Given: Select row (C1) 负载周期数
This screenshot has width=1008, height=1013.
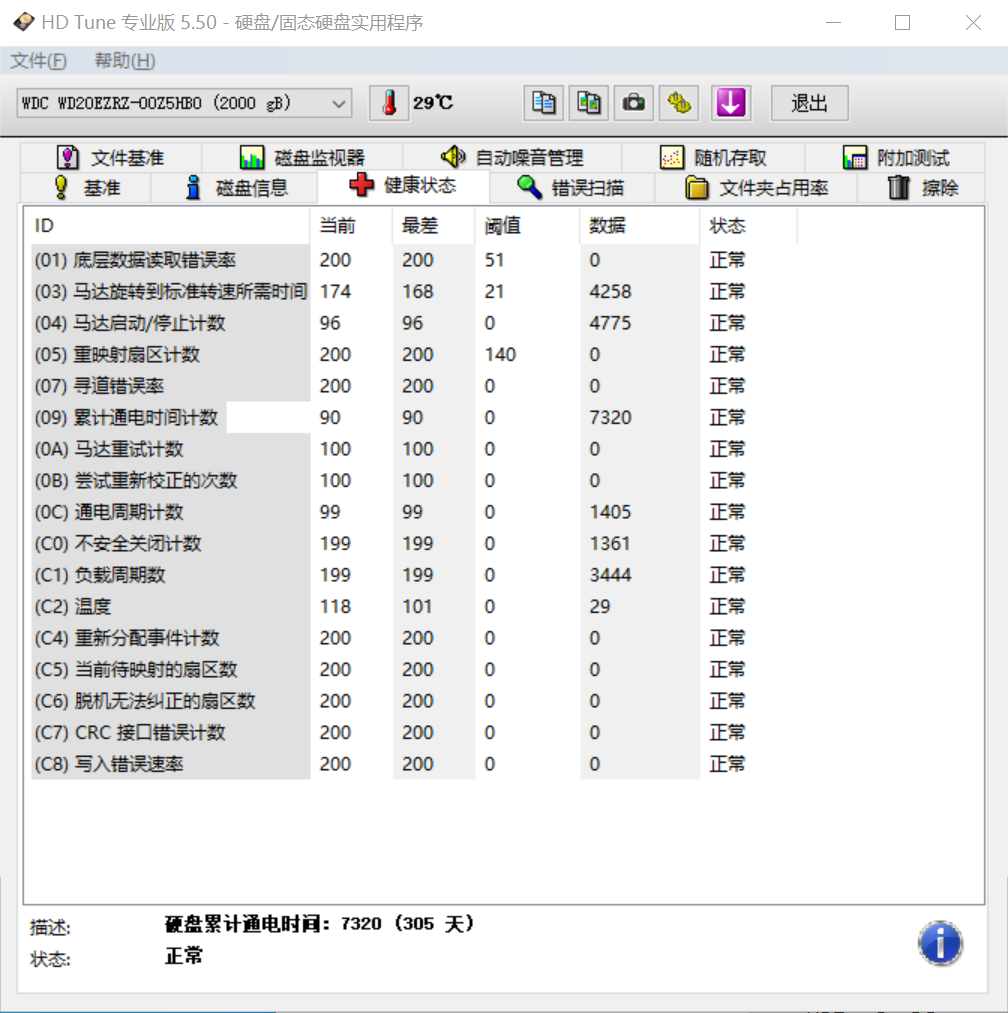Looking at the screenshot, I should click(414, 575).
